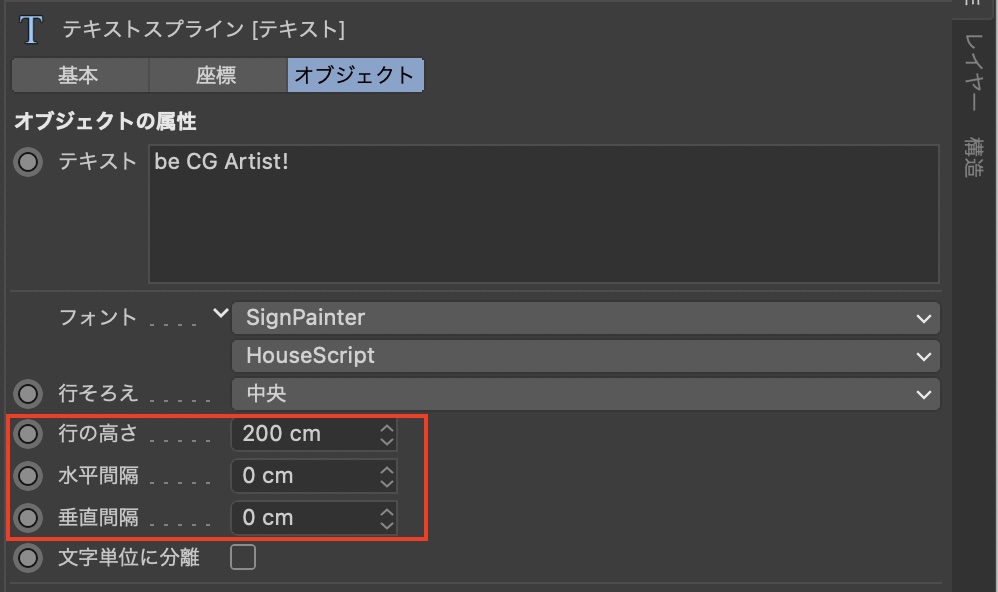This screenshot has width=998, height=592.
Task: Click the animation dot beside 文字単位に分離
Action: coord(29,558)
